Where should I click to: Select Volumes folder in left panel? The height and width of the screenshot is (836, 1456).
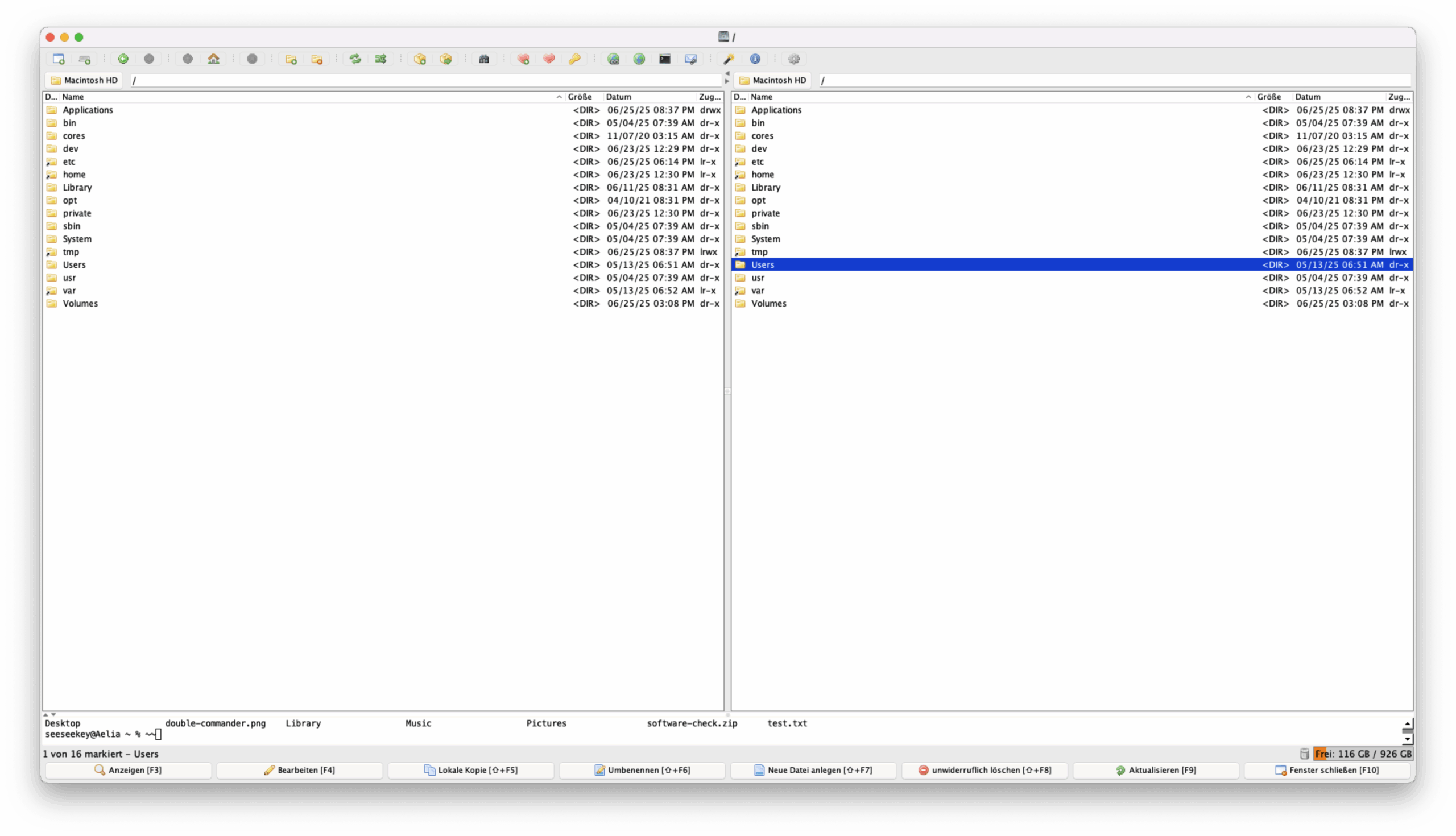(x=80, y=303)
